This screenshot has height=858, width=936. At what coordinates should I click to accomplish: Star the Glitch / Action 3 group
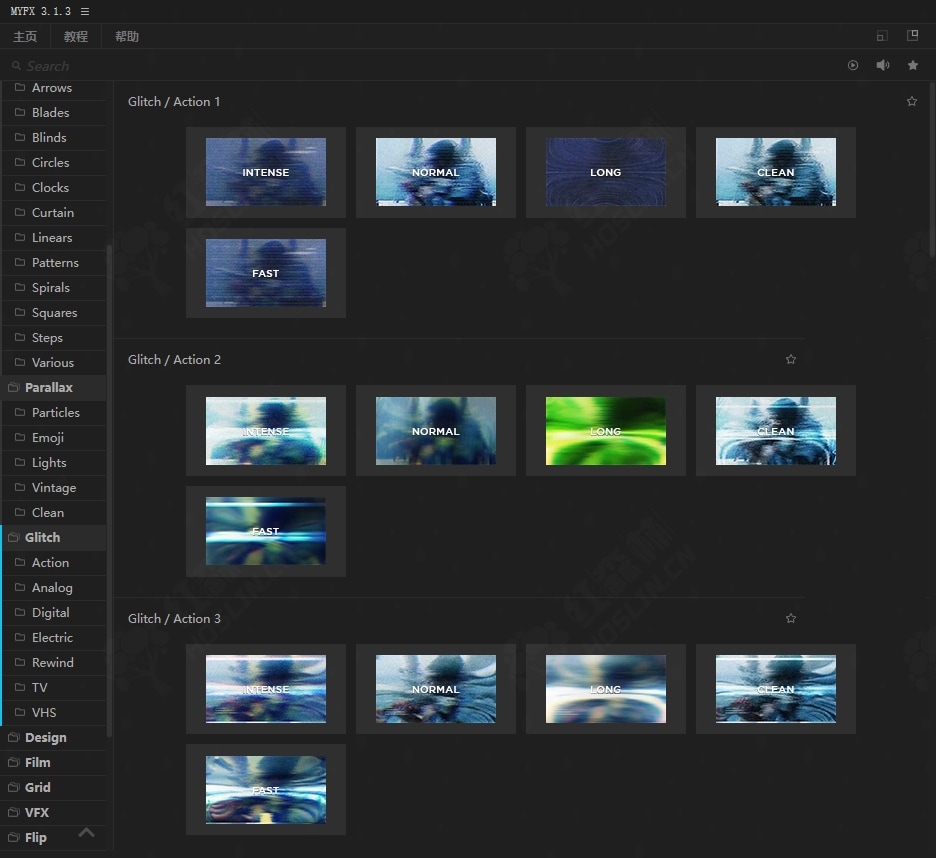(x=791, y=618)
